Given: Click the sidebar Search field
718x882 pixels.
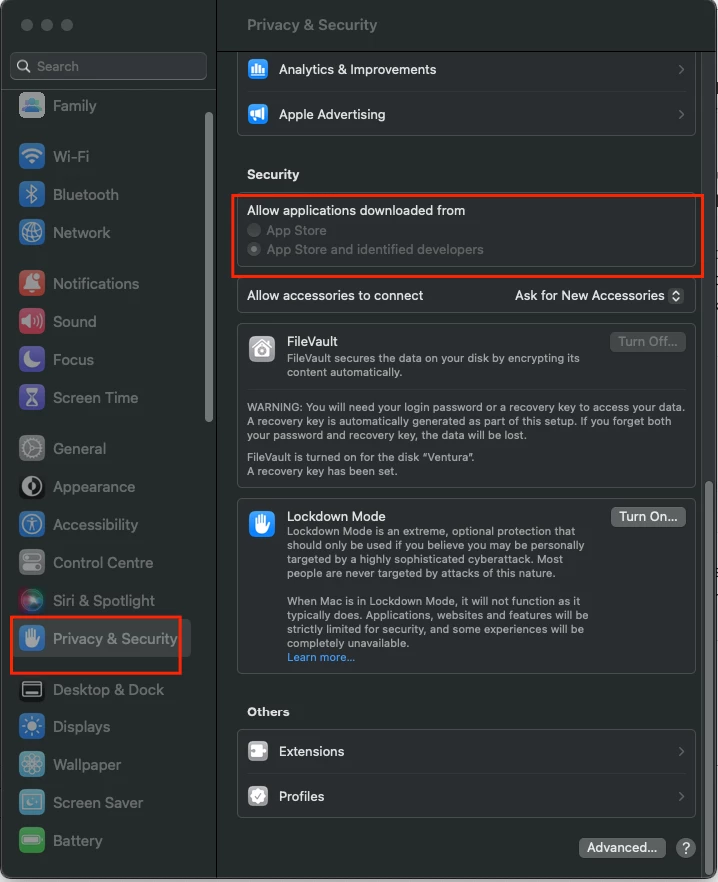Looking at the screenshot, I should (108, 66).
